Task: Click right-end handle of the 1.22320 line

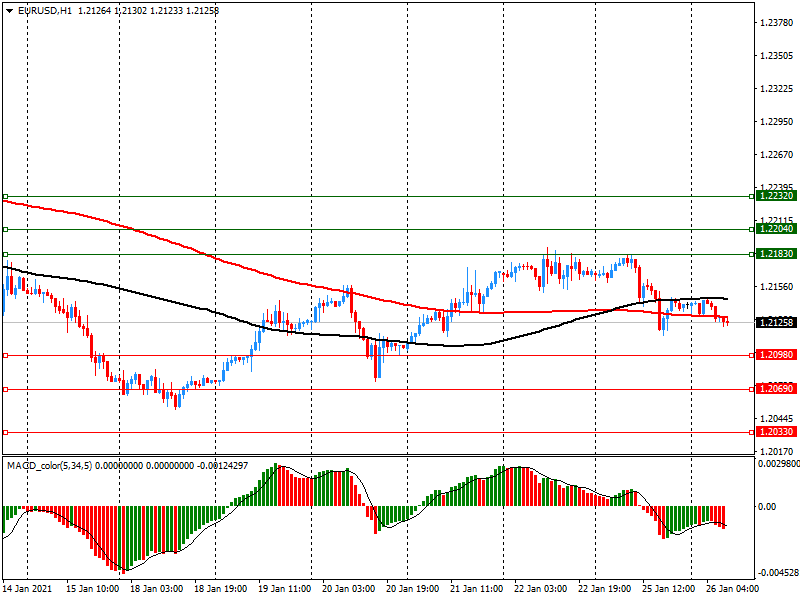Action: pyautogui.click(x=751, y=196)
